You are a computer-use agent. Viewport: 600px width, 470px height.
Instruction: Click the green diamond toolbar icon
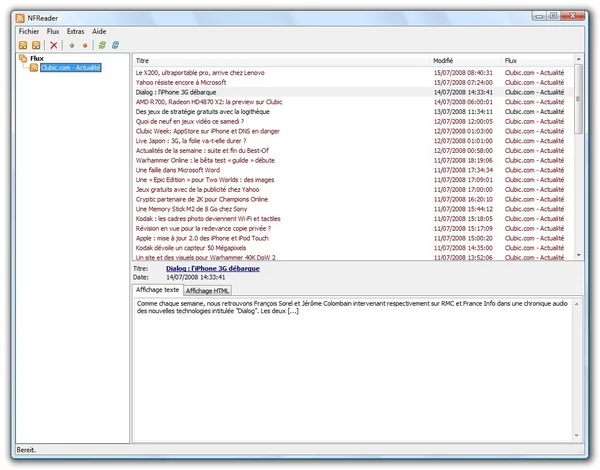click(72, 46)
